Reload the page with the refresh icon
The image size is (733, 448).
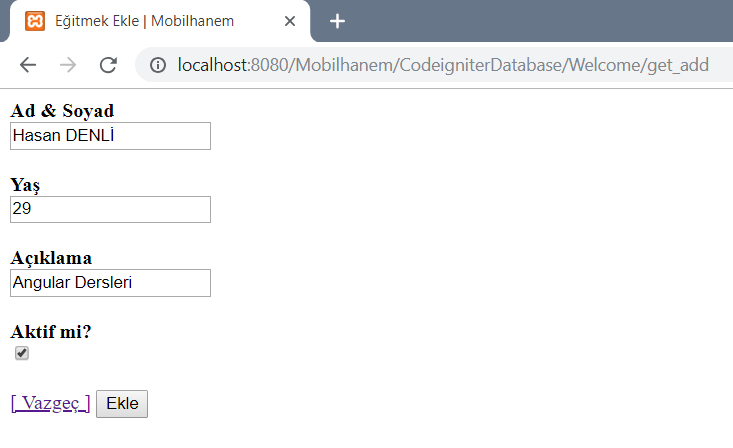(108, 65)
